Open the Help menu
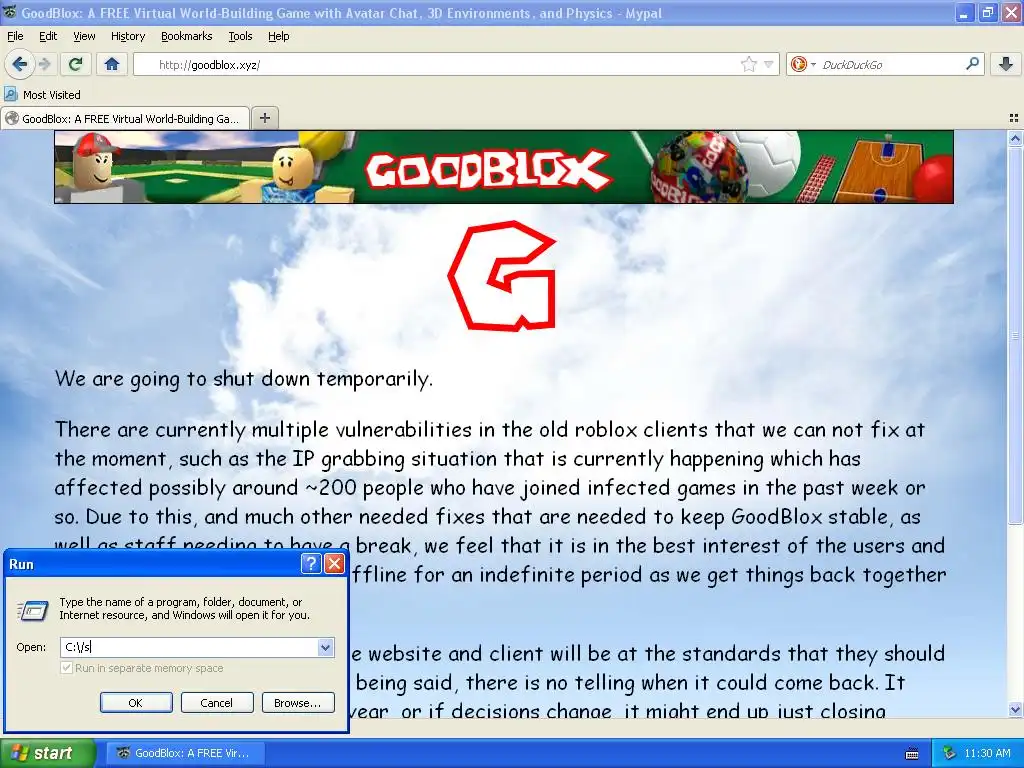1024x768 pixels. [279, 36]
